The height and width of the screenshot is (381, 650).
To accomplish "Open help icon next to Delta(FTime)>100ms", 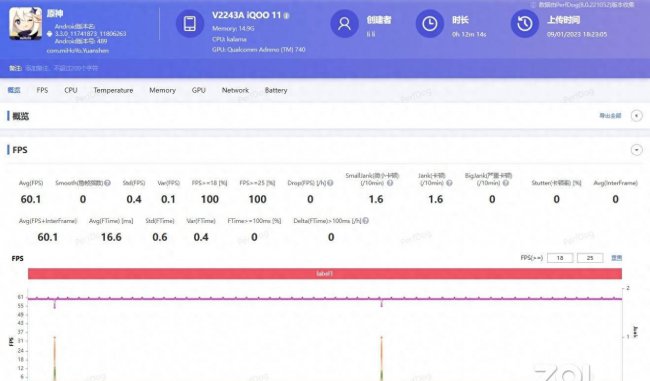I will pos(366,221).
